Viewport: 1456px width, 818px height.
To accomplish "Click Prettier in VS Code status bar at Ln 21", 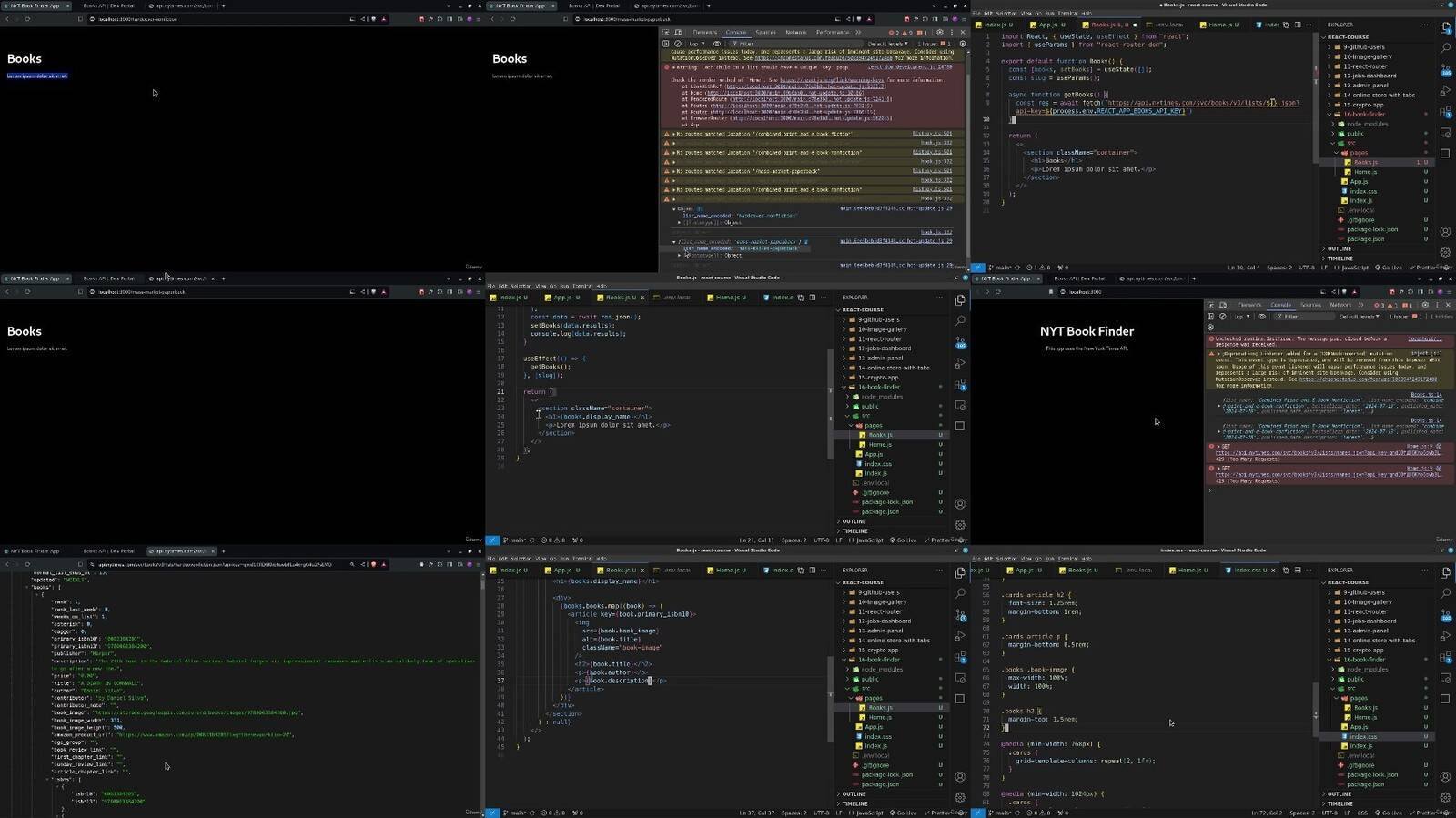I will (940, 540).
